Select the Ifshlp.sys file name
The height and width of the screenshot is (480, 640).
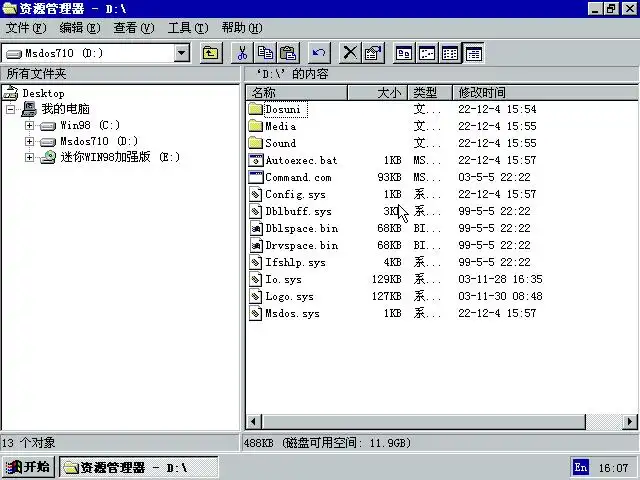coord(296,262)
